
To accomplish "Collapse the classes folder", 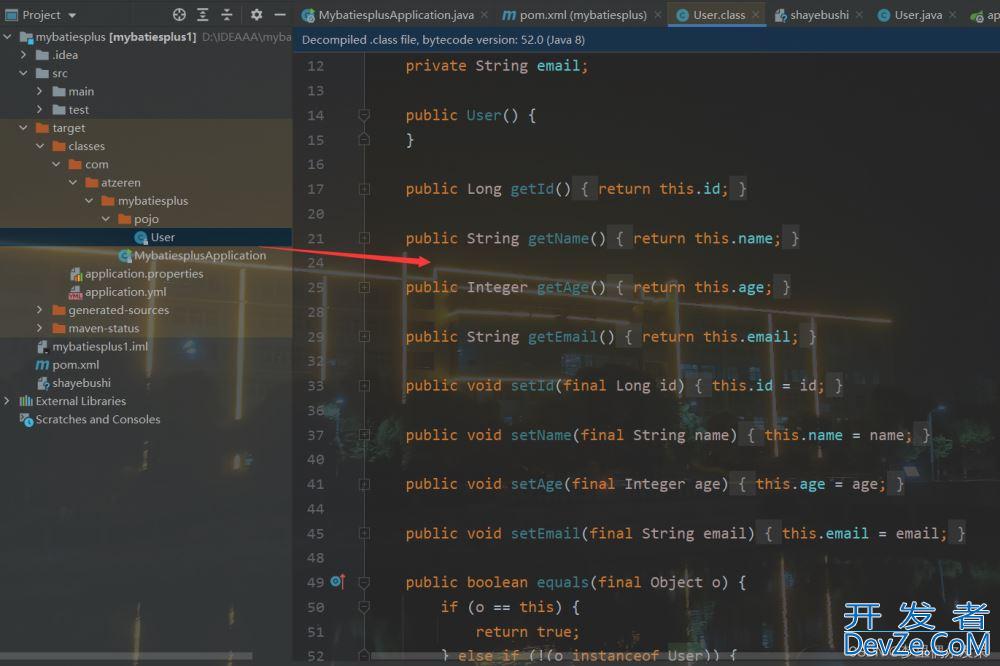I will pyautogui.click(x=40, y=146).
